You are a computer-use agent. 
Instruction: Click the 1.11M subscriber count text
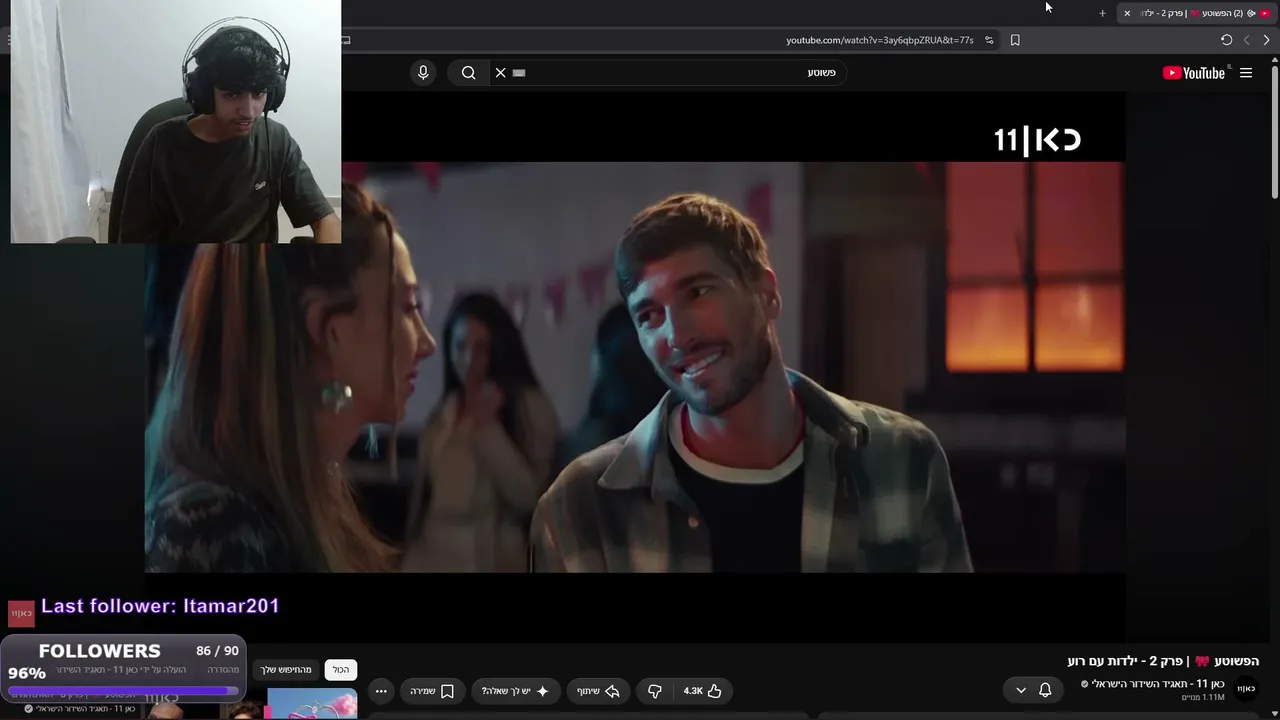1203,697
